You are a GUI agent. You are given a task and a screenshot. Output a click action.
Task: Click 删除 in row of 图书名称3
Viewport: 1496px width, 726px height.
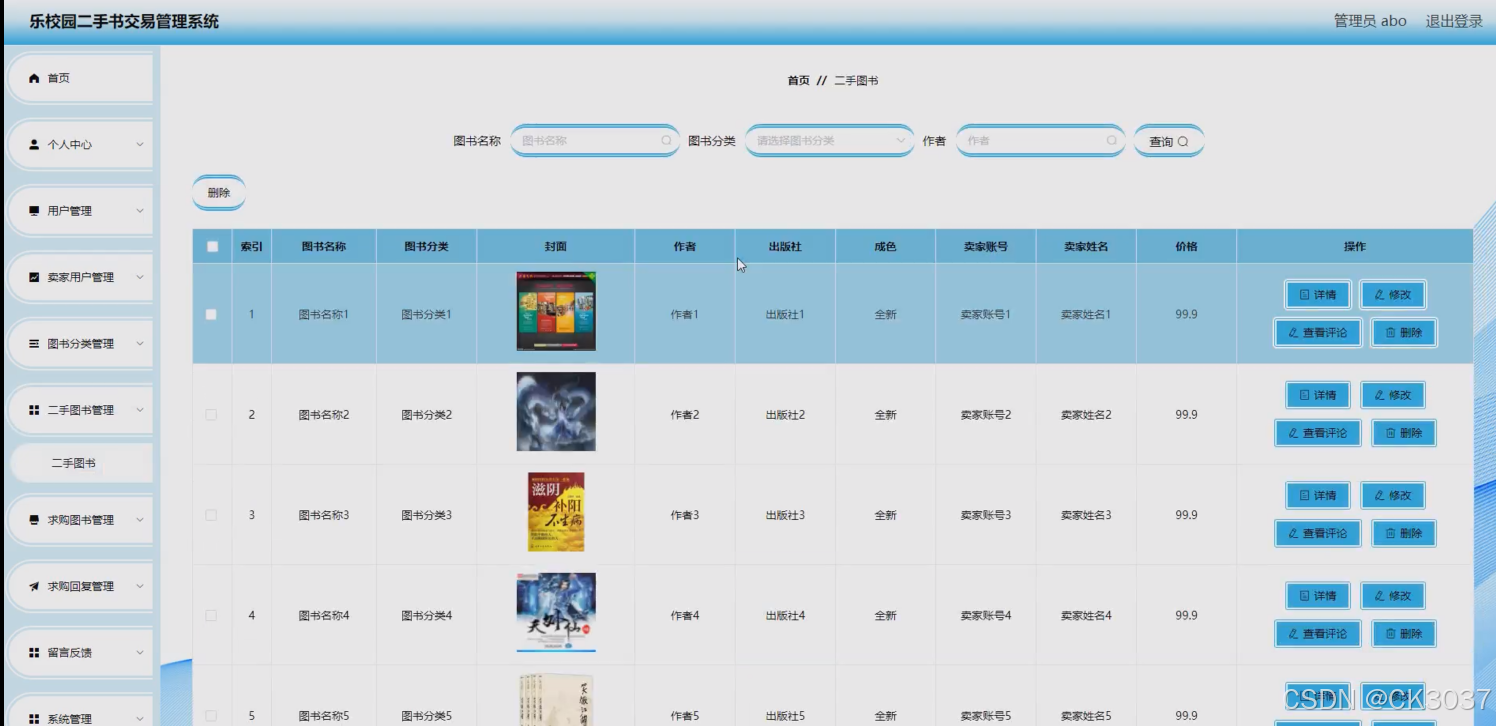coord(1404,533)
